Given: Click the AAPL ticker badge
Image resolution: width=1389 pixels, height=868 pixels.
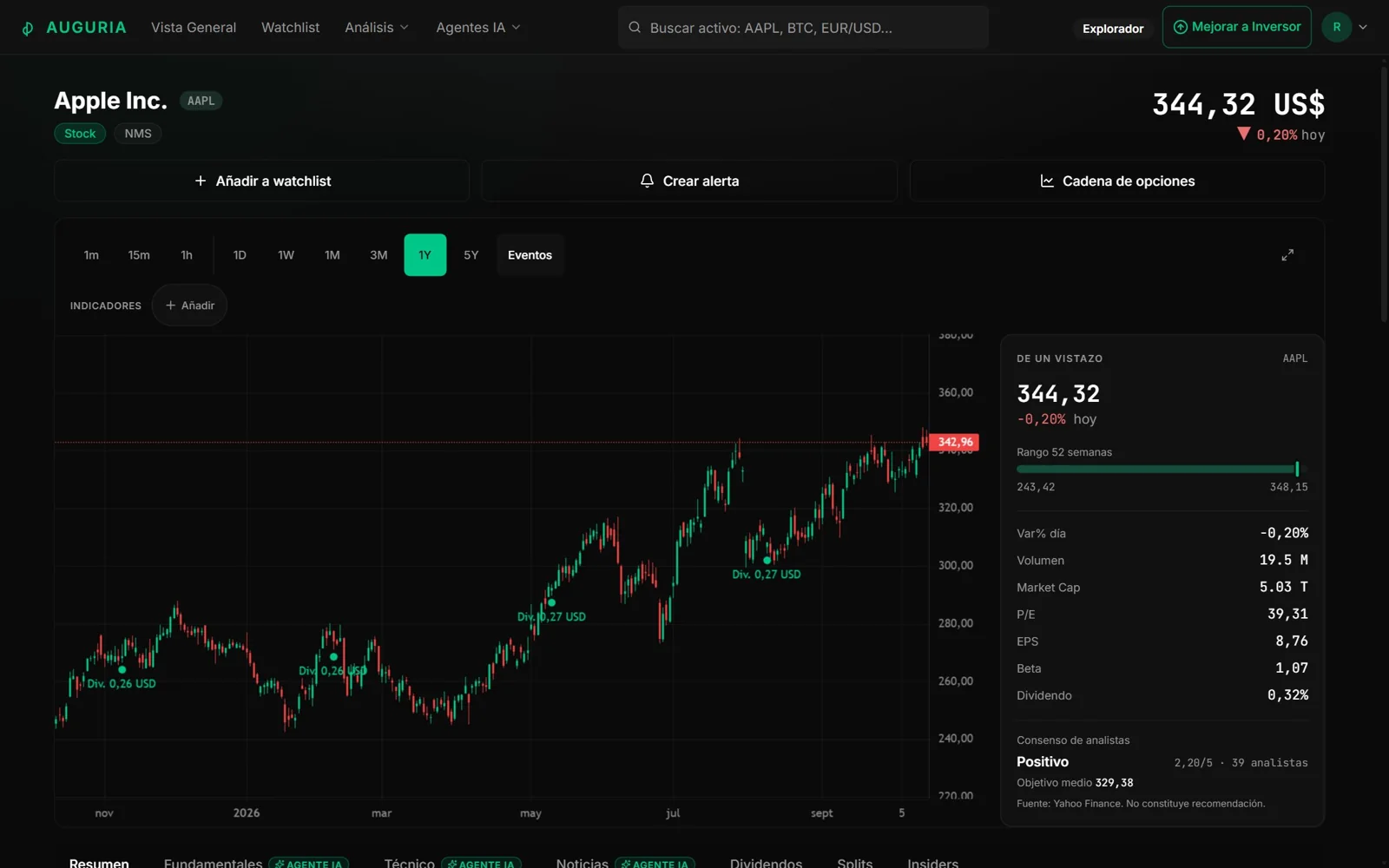Looking at the screenshot, I should (x=201, y=101).
